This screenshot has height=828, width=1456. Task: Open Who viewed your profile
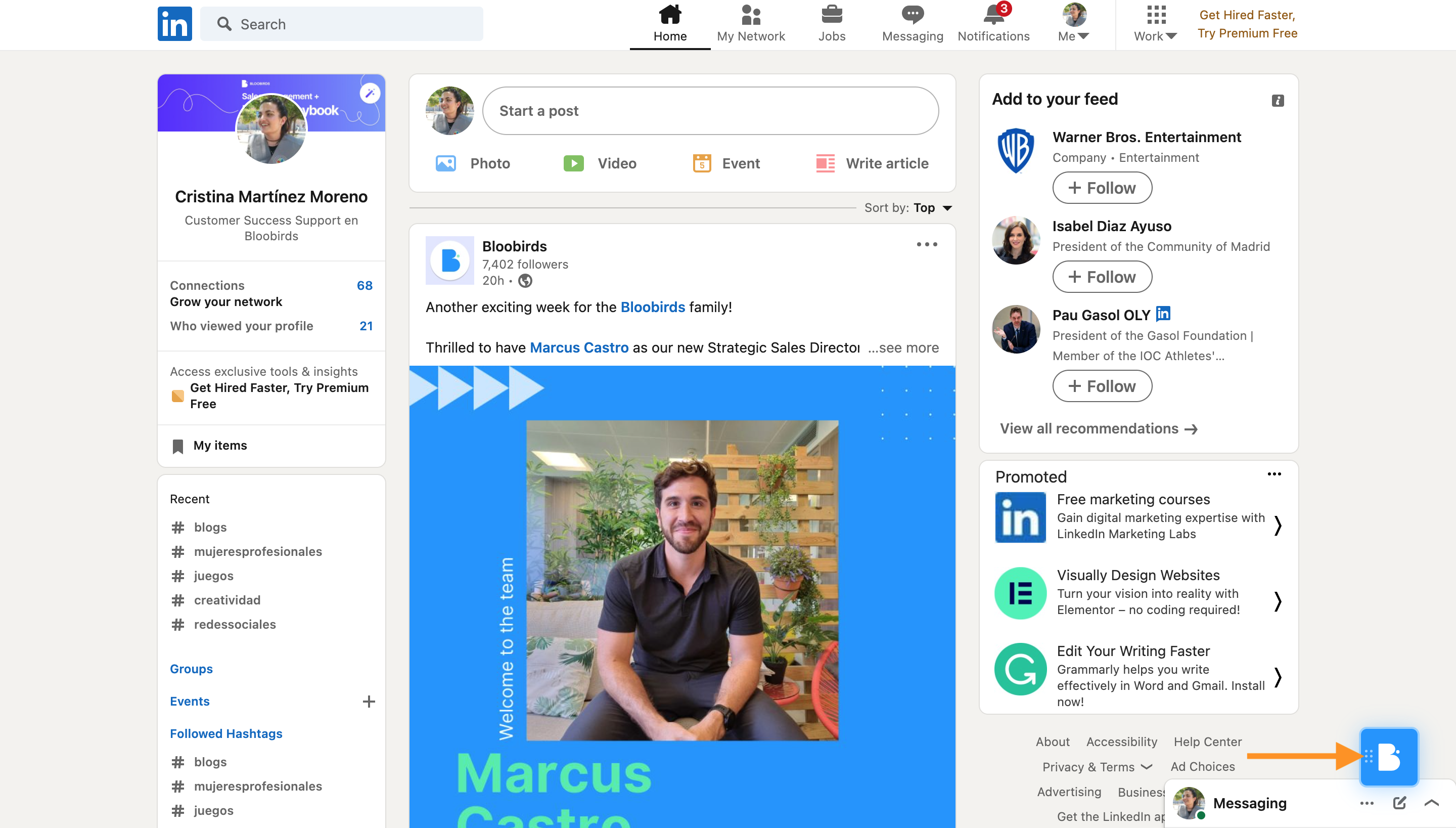click(271, 326)
